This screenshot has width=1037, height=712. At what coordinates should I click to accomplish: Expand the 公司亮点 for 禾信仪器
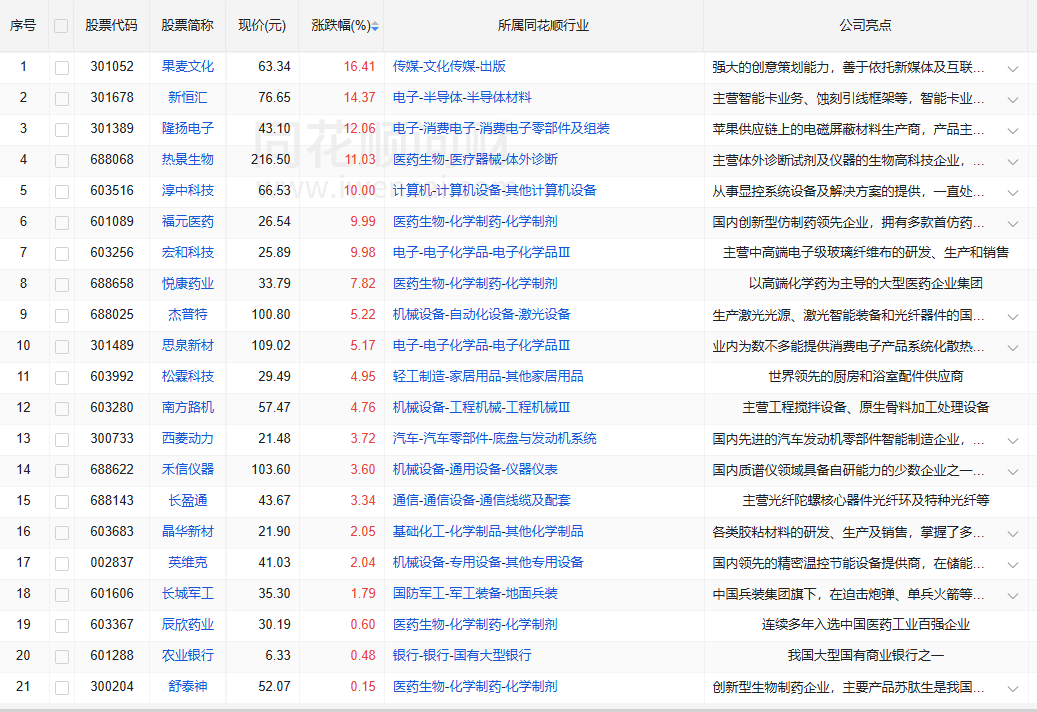[1013, 472]
